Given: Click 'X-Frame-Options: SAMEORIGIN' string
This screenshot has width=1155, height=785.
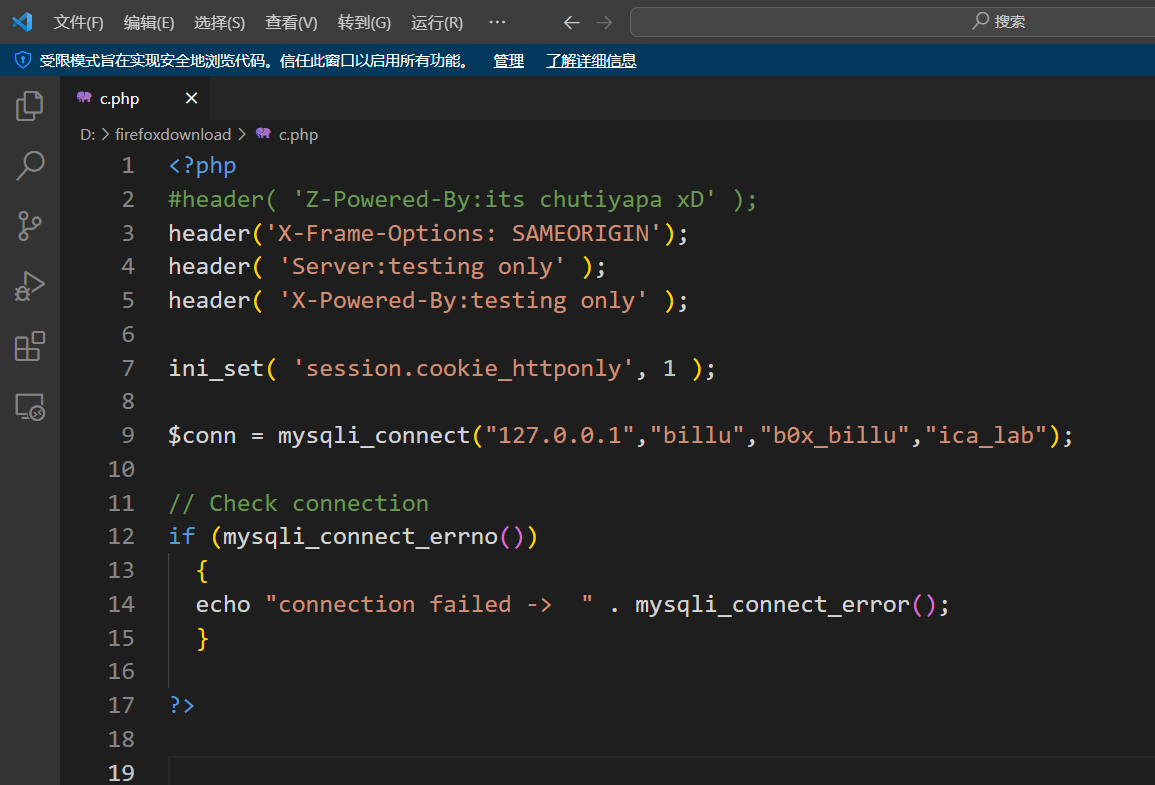Looking at the screenshot, I should (463, 233).
